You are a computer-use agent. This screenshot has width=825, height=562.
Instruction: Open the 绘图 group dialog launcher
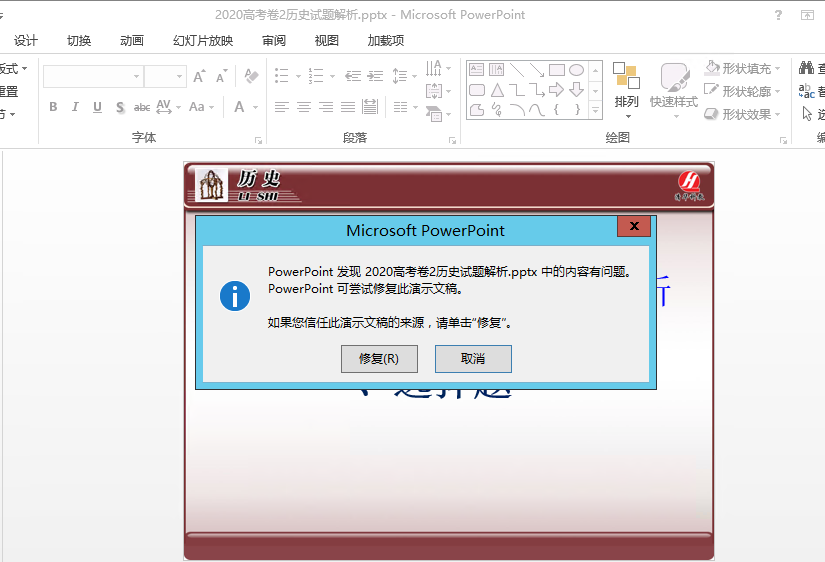pyautogui.click(x=783, y=140)
